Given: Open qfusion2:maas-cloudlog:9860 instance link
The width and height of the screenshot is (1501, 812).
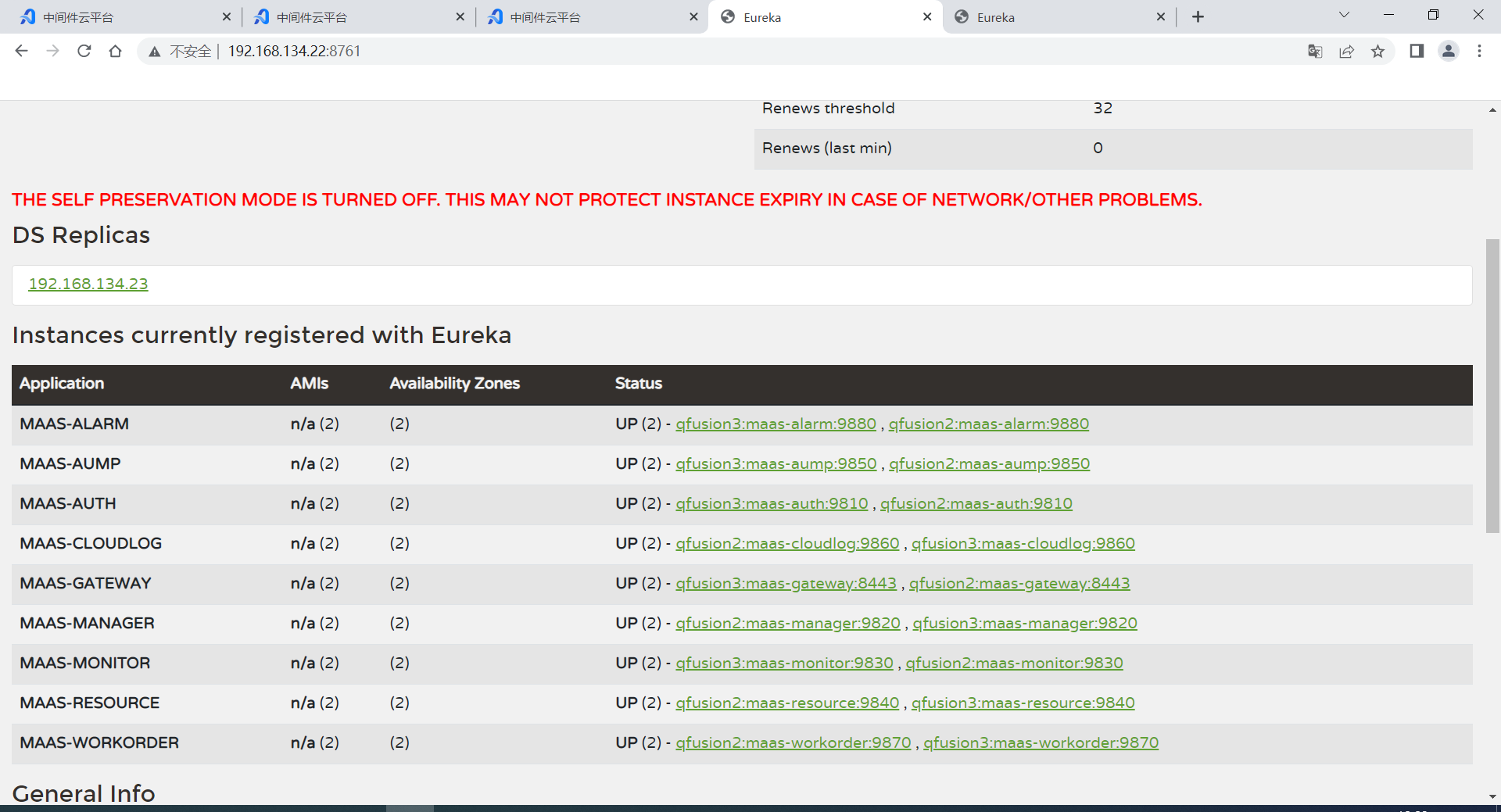Looking at the screenshot, I should [x=787, y=543].
